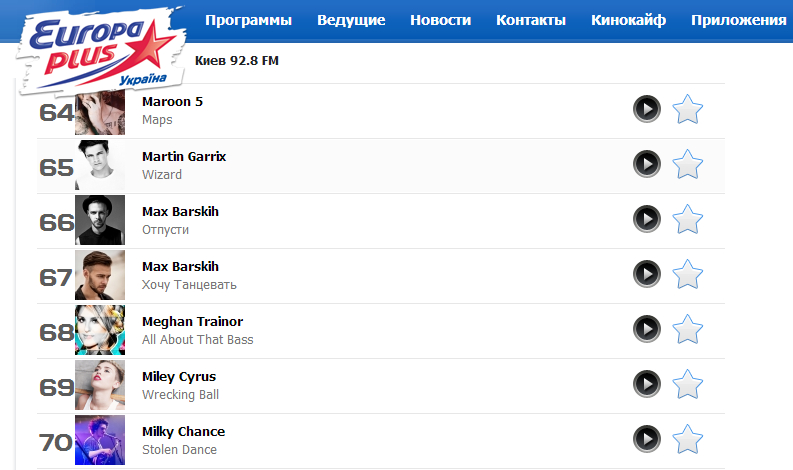
Task: Play Maroon 5 Maps track
Action: pos(647,109)
